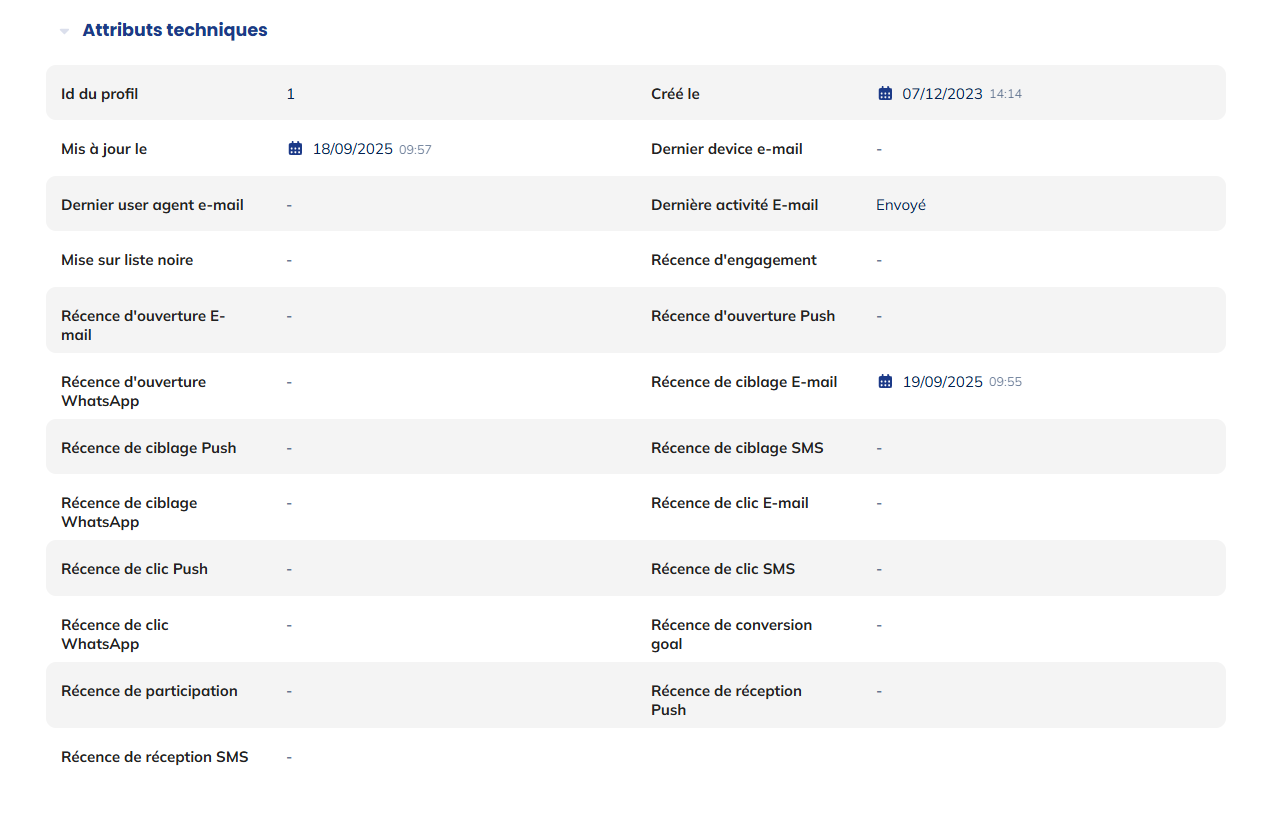The width and height of the screenshot is (1273, 815).
Task: Click the Envoyé activity value
Action: (x=901, y=205)
